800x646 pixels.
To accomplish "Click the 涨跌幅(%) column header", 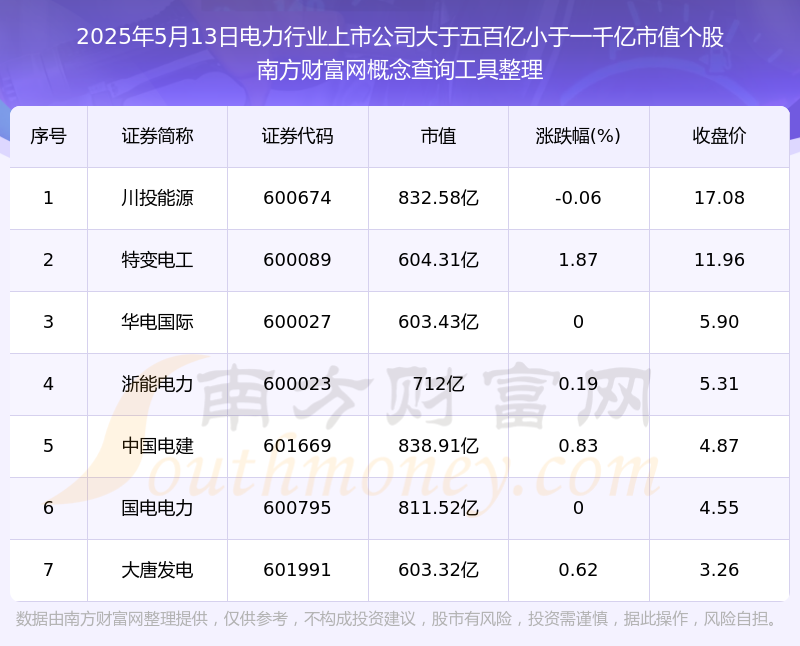I will coord(578,136).
